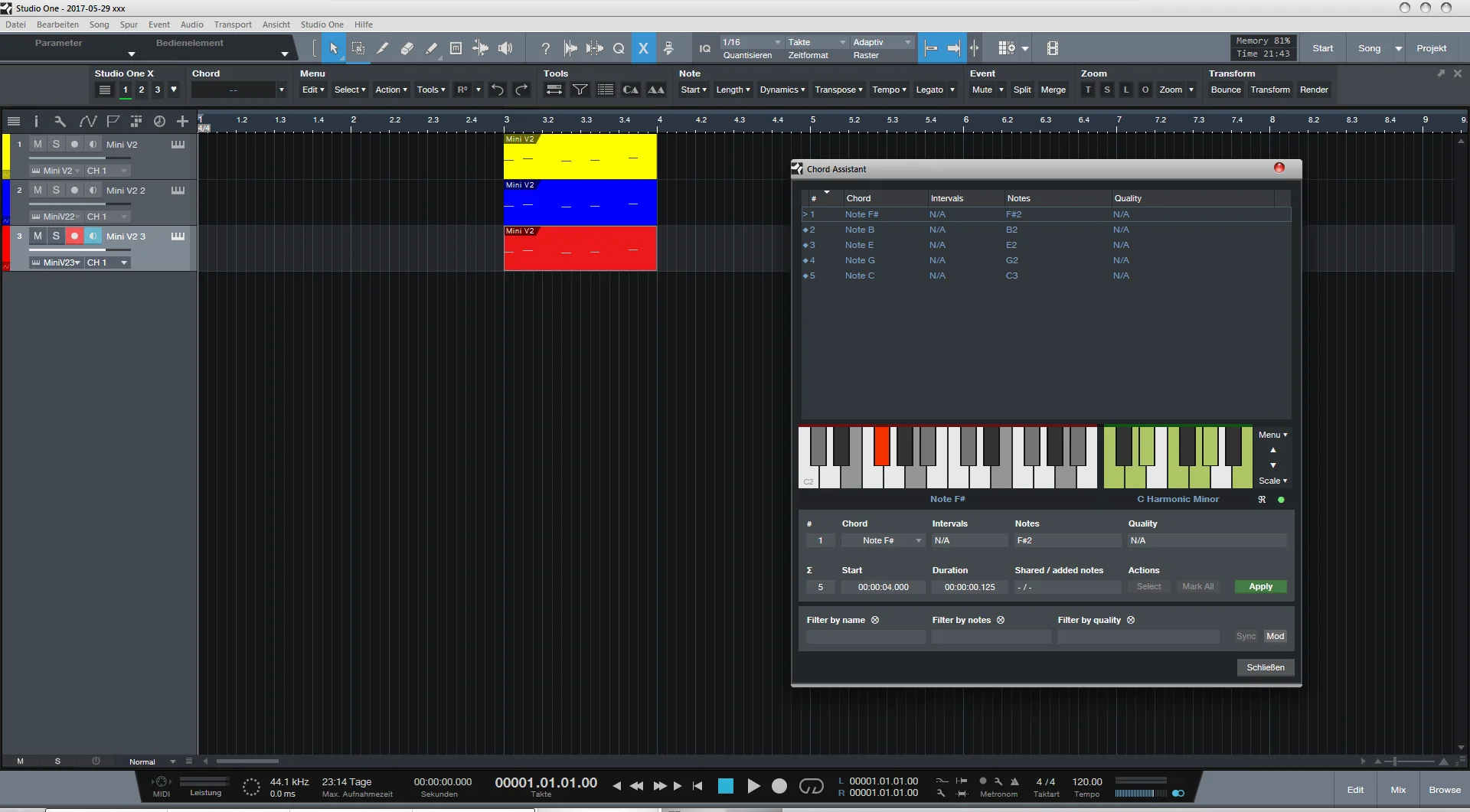This screenshot has height=812, width=1470.
Task: Click the question mark help icon
Action: pos(545,48)
